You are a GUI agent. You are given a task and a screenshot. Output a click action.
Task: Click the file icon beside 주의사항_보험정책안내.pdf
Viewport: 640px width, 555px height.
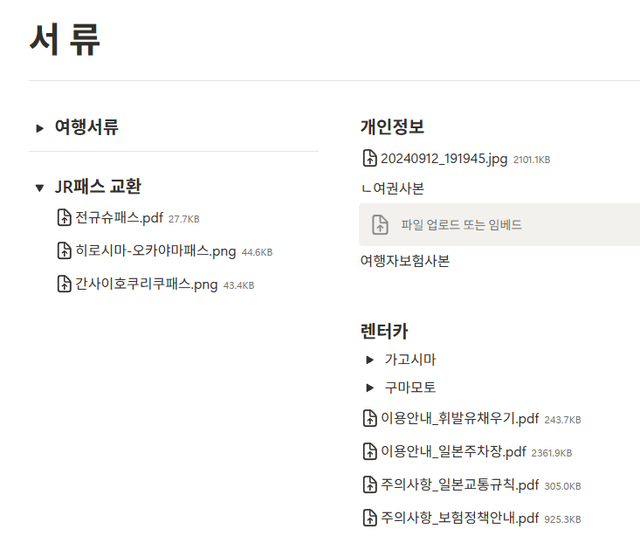[x=369, y=518]
